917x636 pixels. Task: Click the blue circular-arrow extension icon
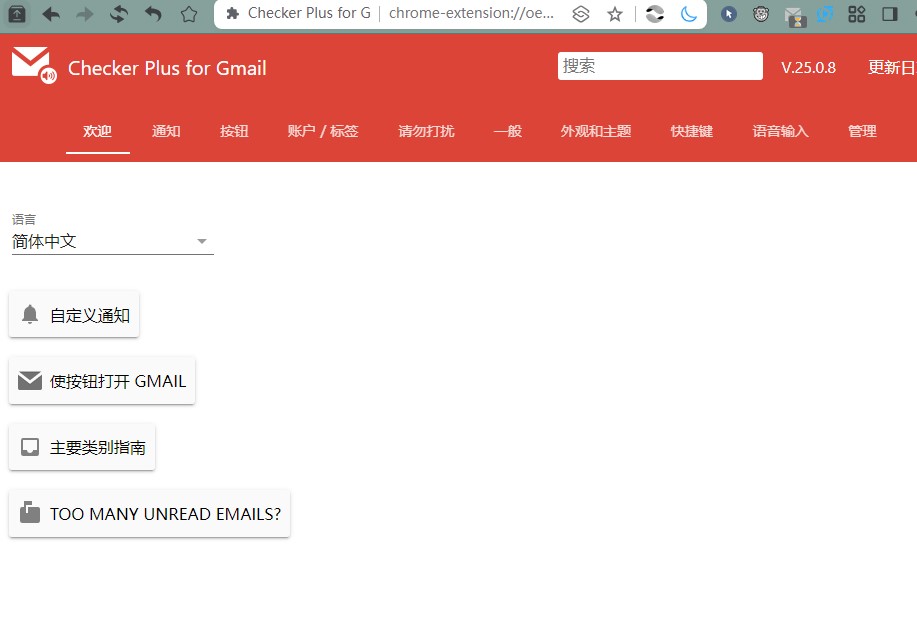coord(825,14)
